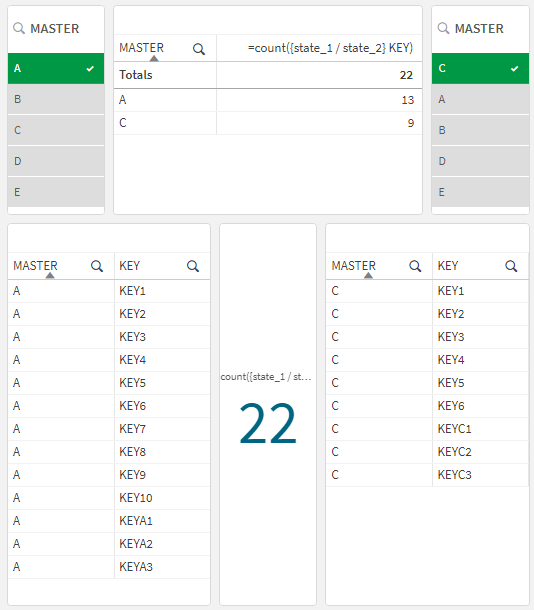This screenshot has height=610, width=534.
Task: Open MASTER column search in bottom-left table
Action: tap(97, 266)
